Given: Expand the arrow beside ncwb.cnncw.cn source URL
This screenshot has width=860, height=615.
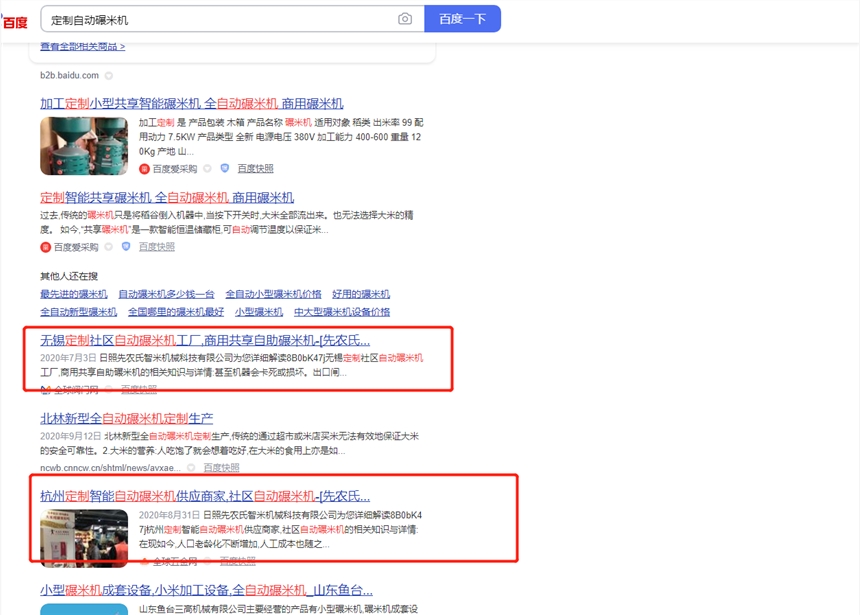Looking at the screenshot, I should click(192, 467).
